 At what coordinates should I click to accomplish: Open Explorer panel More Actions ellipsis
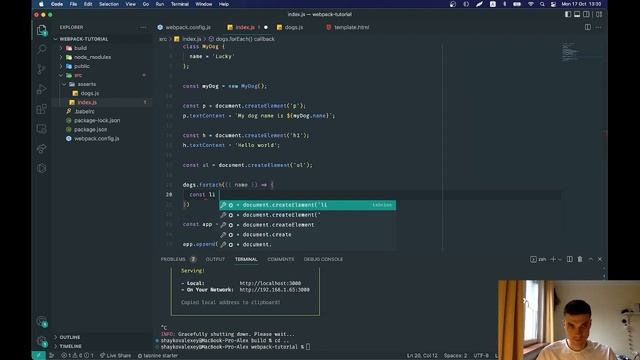click(143, 27)
